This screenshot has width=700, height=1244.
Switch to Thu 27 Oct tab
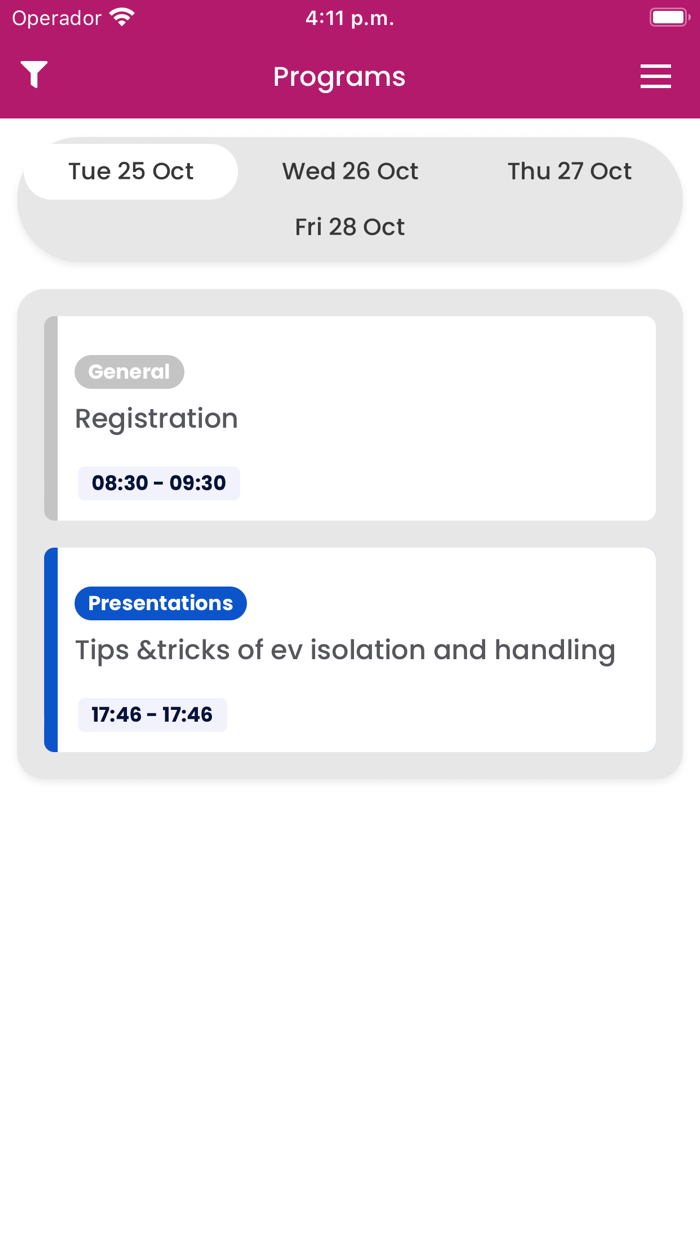pyautogui.click(x=569, y=171)
